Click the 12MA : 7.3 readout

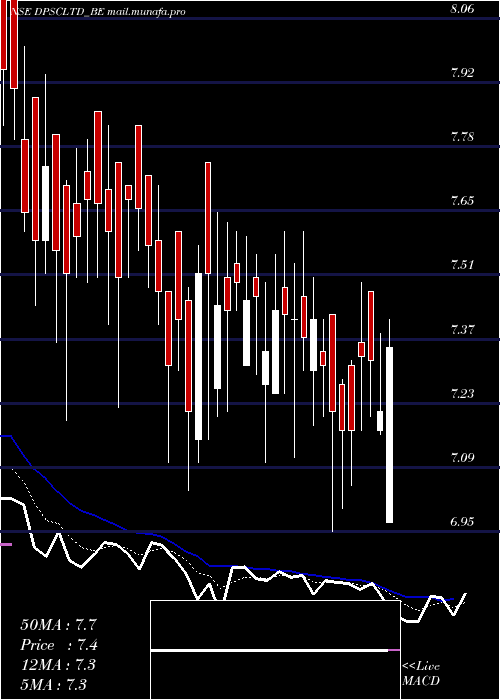(58, 665)
